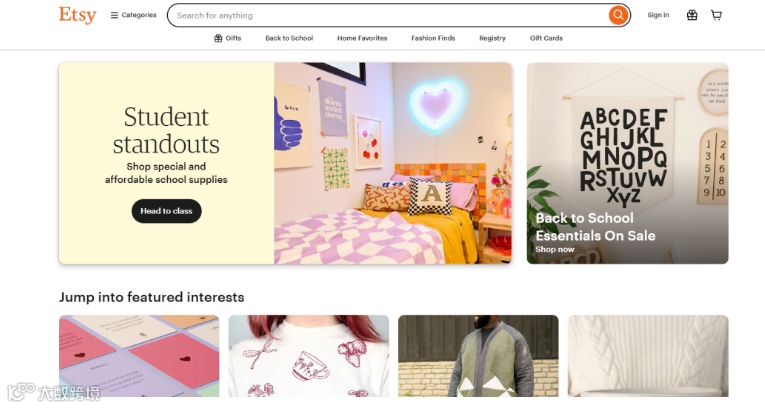Click the hamburger icon beside Categories

point(114,15)
